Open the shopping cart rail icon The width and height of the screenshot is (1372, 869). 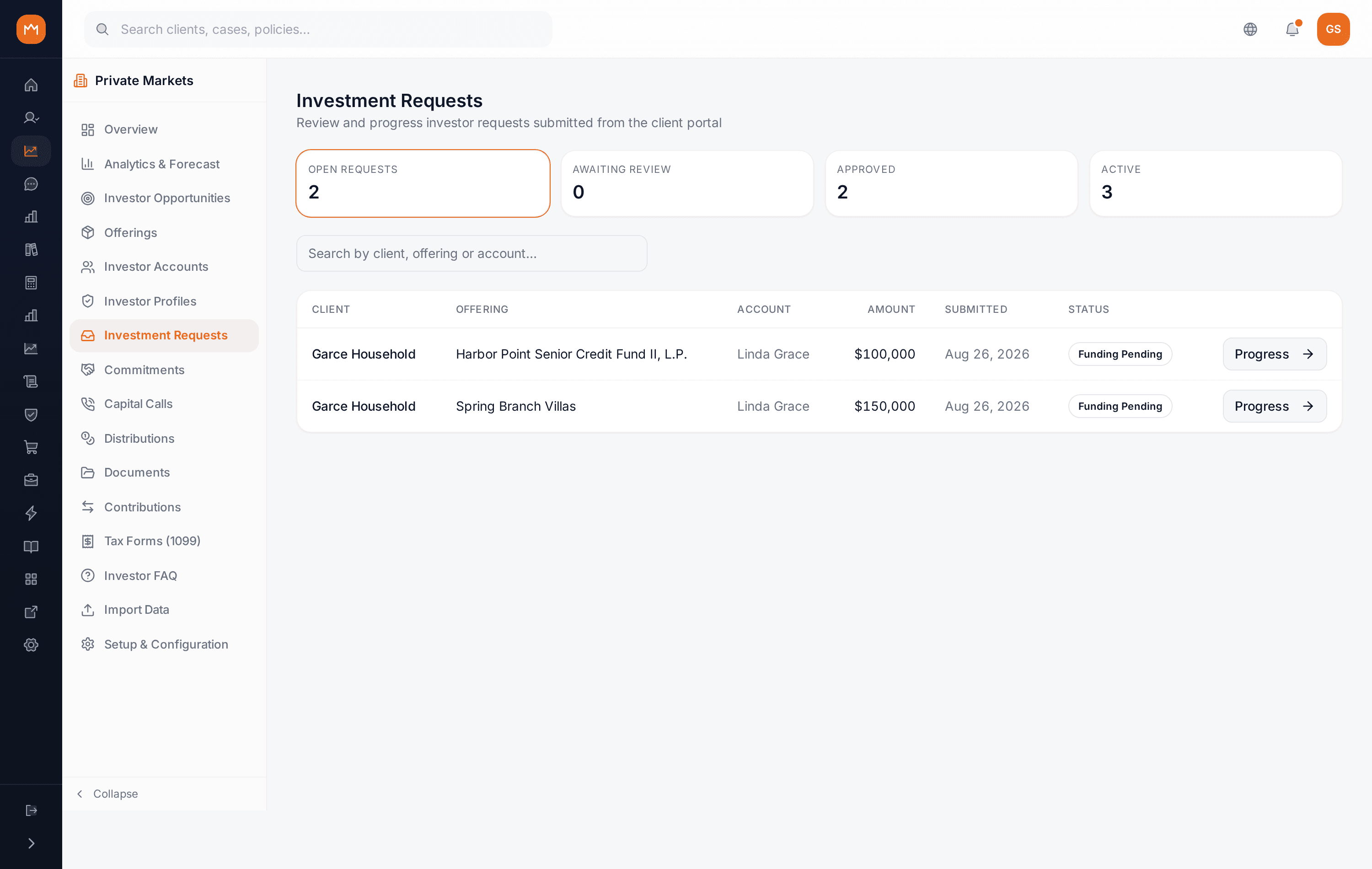(31, 447)
